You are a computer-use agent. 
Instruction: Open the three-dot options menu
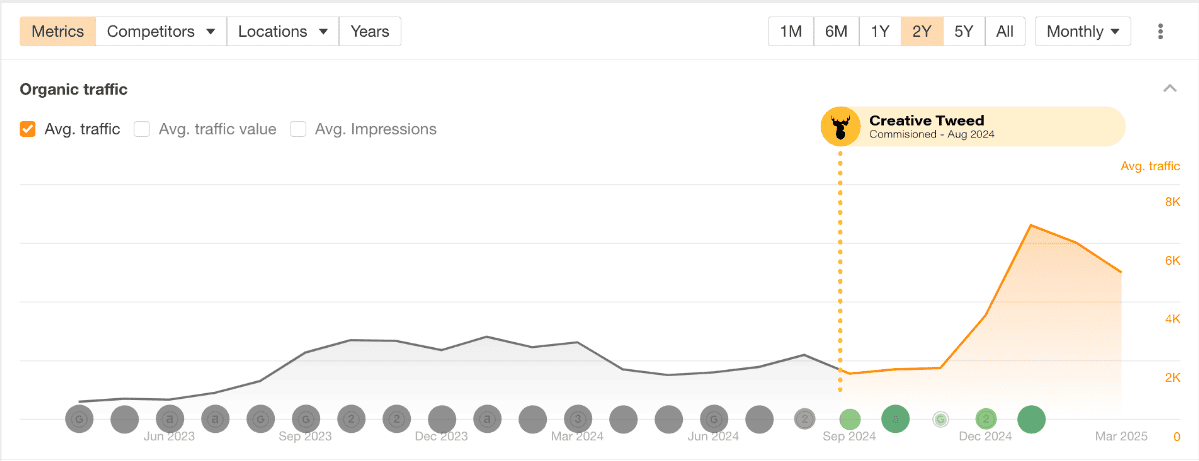point(1160,31)
